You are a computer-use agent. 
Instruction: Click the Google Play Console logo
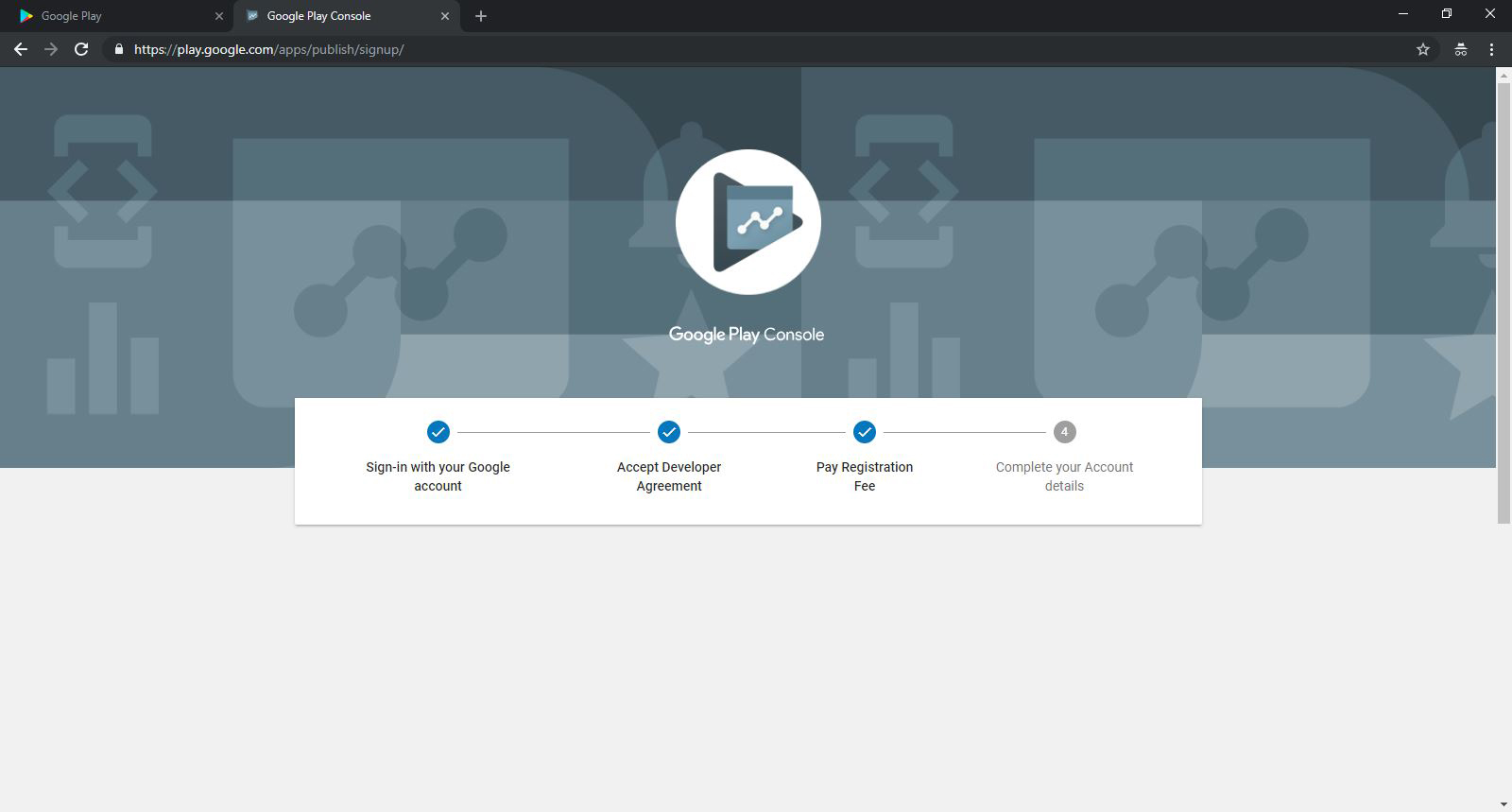[748, 222]
